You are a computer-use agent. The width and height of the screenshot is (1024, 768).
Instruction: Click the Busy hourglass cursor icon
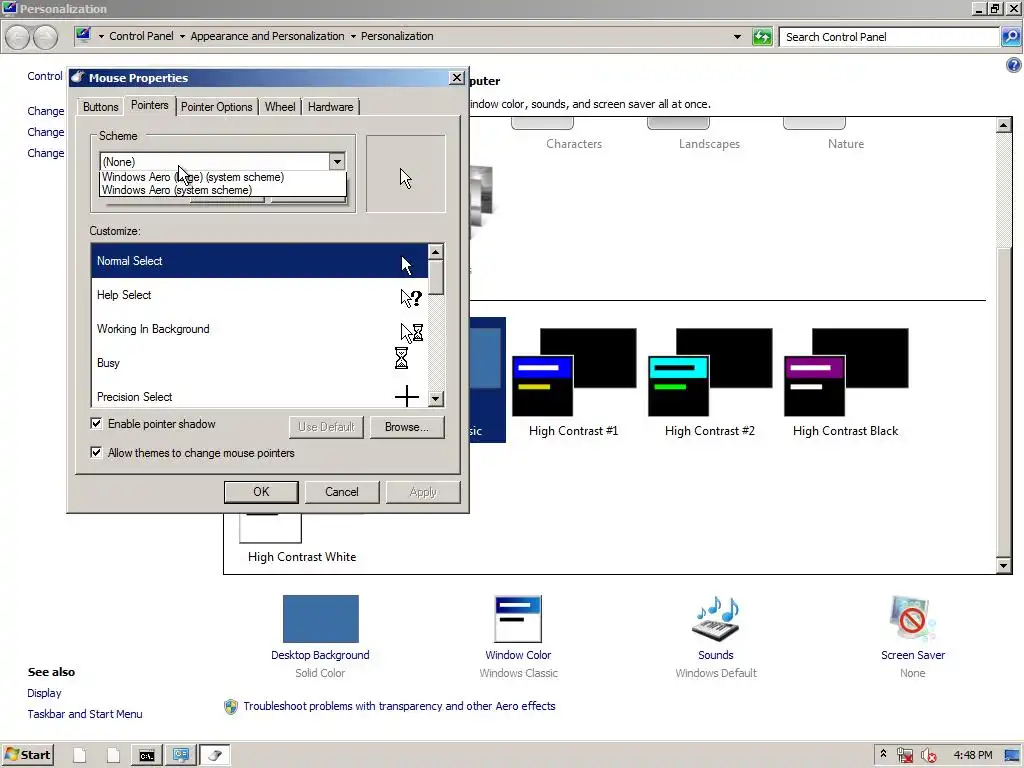tap(402, 358)
